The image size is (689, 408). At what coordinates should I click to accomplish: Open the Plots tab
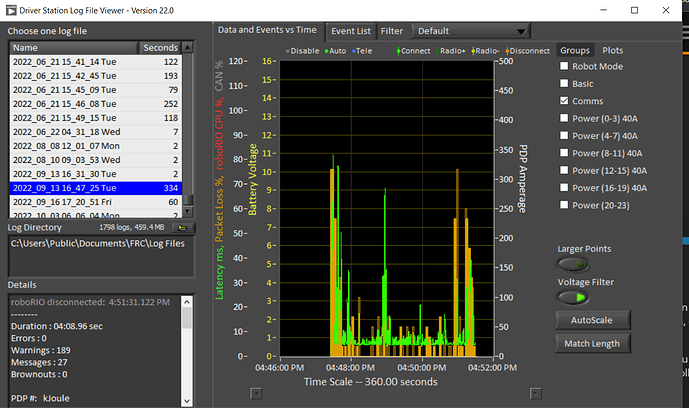[613, 51]
